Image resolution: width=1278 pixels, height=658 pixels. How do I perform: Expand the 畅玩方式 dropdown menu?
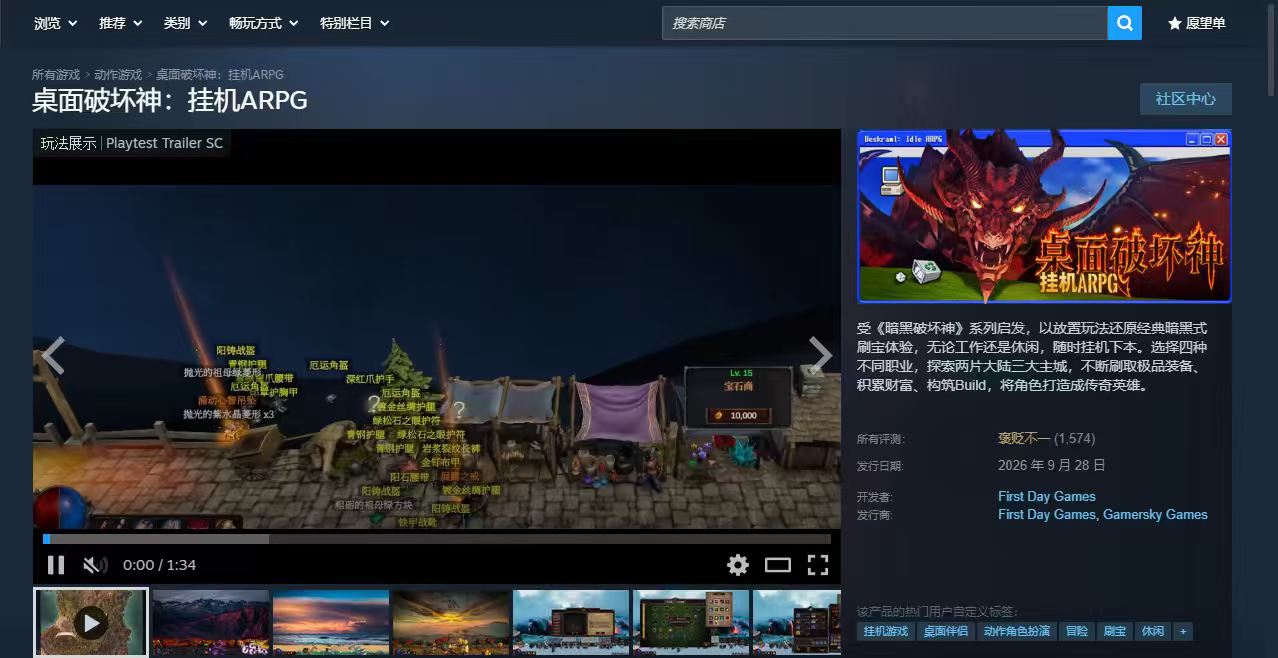[264, 23]
